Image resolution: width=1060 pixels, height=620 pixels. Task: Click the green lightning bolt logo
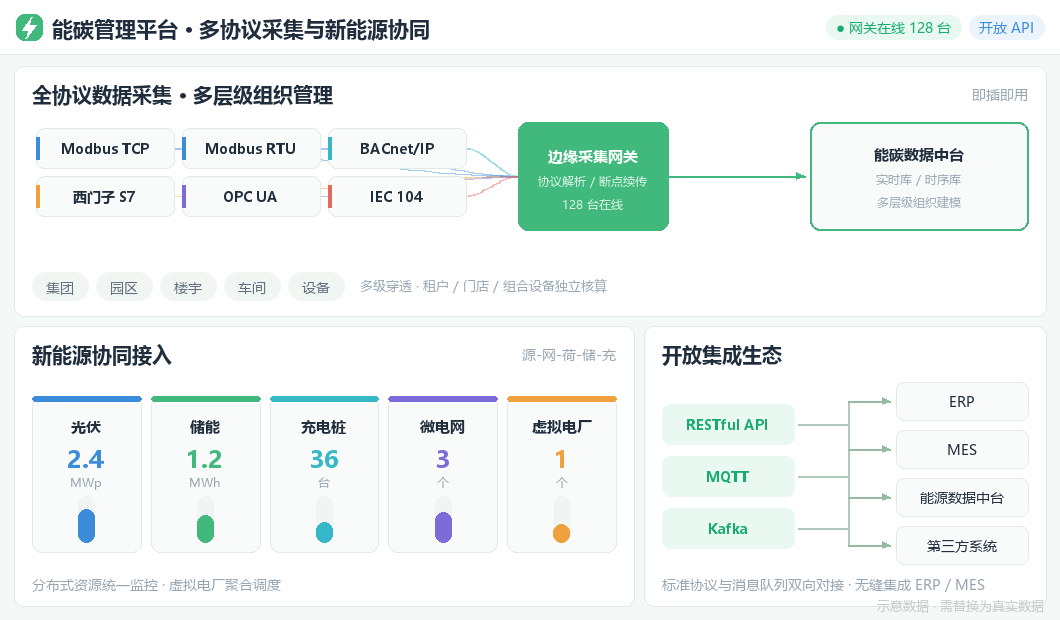[x=29, y=28]
